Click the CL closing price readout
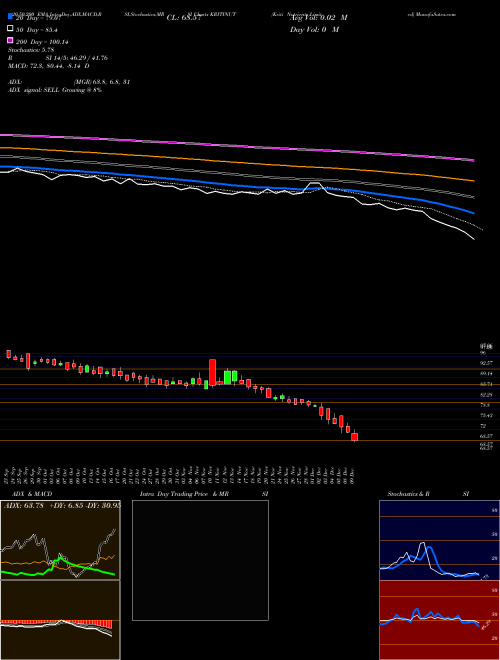Image resolution: width=500 pixels, height=660 pixels. (184, 18)
